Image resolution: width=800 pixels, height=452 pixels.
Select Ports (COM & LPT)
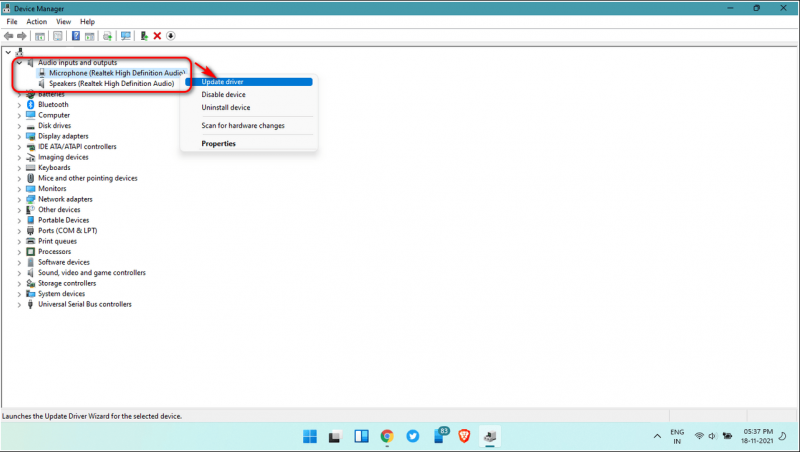[x=67, y=231]
